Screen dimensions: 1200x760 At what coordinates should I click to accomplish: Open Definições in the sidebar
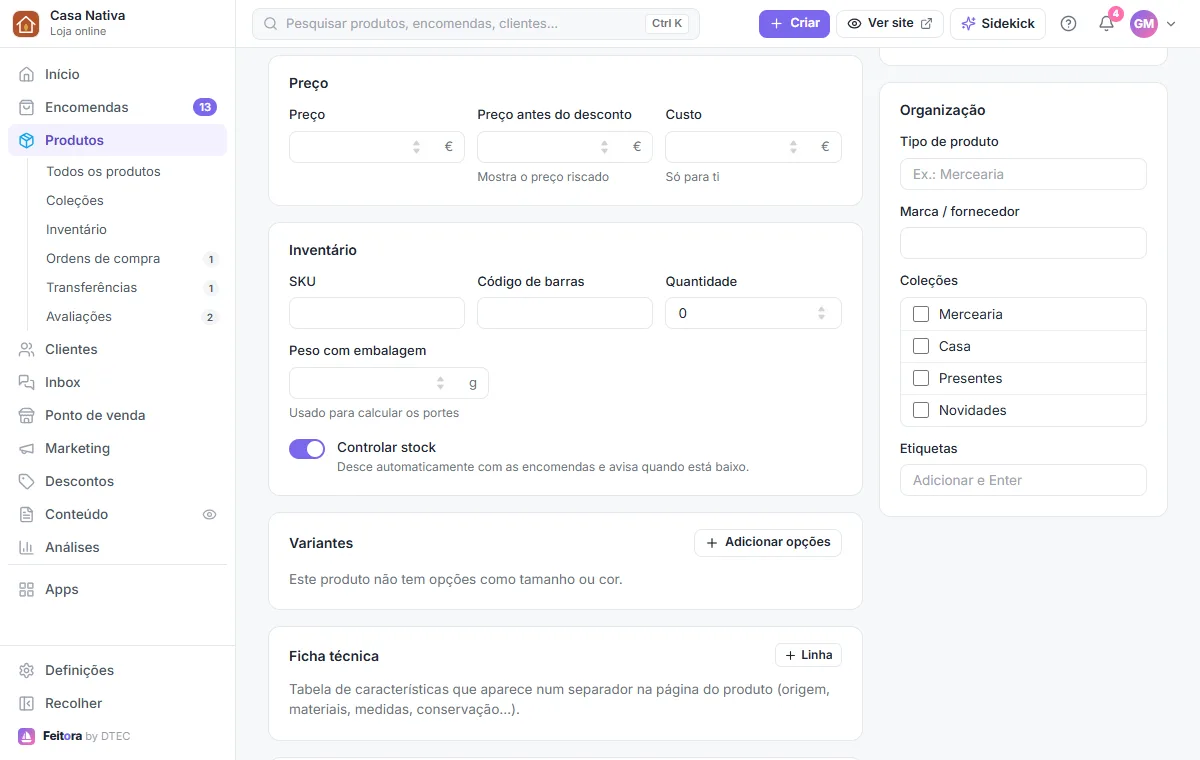(x=117, y=670)
